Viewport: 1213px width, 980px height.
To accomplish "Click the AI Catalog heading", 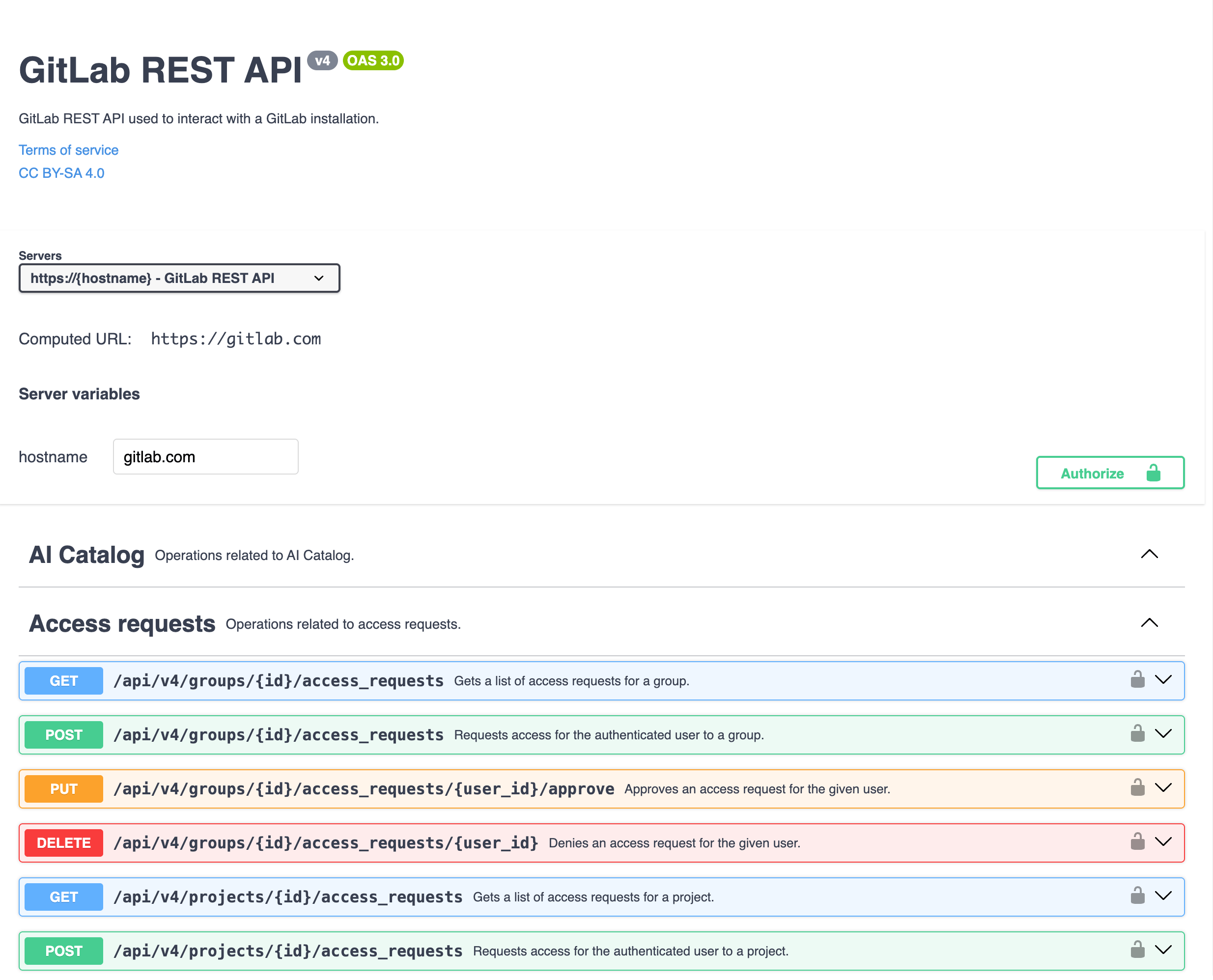I will [87, 555].
